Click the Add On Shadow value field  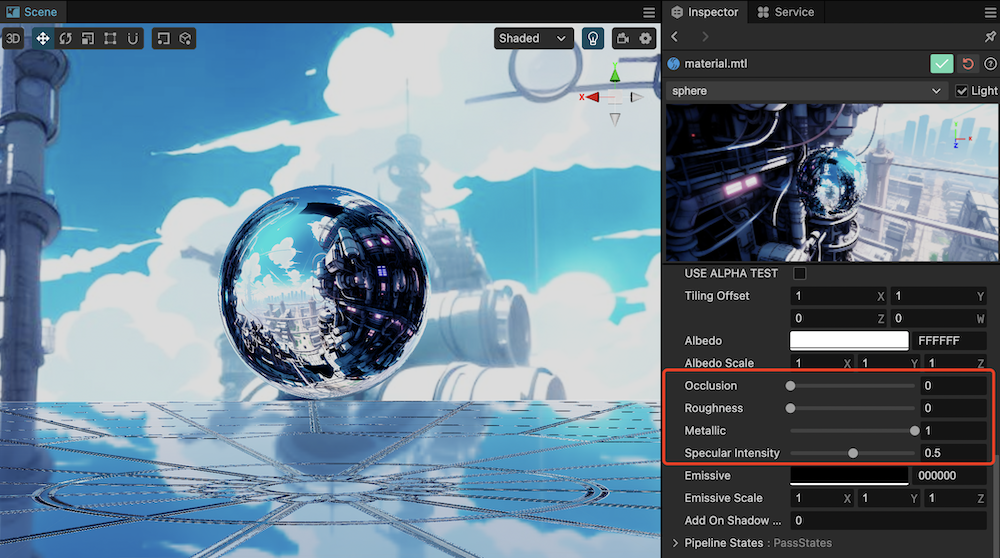point(888,520)
